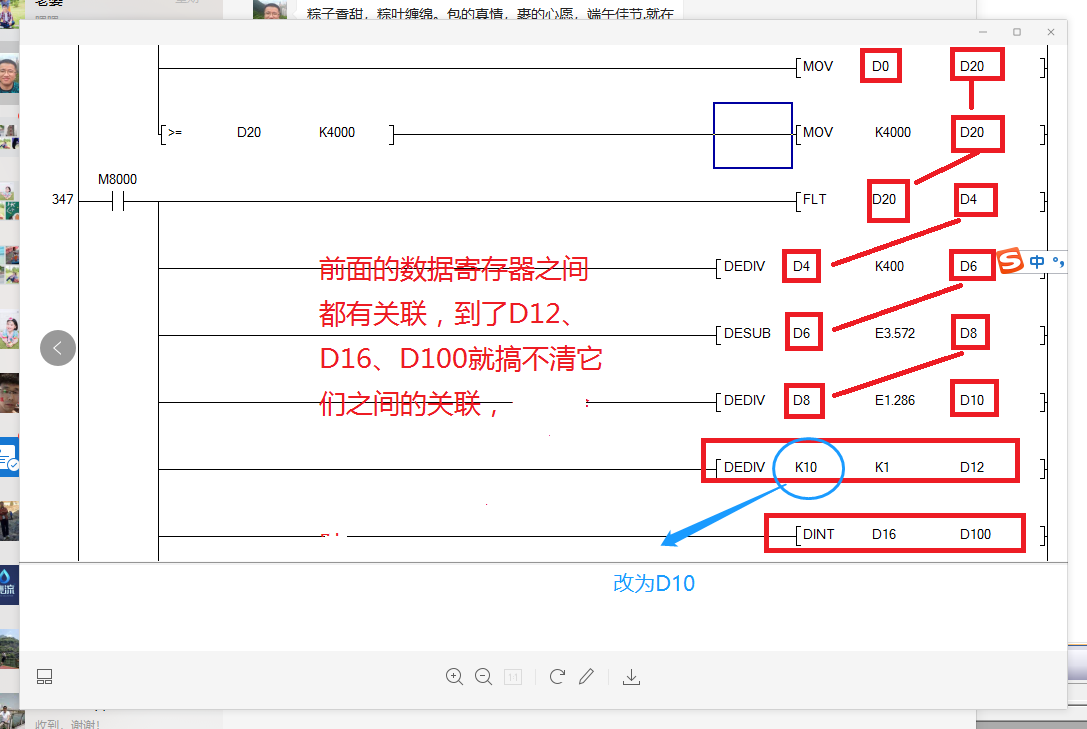Screen dimensions: 1087x729
Task: Open the pencil edit tool
Action: [x=587, y=677]
